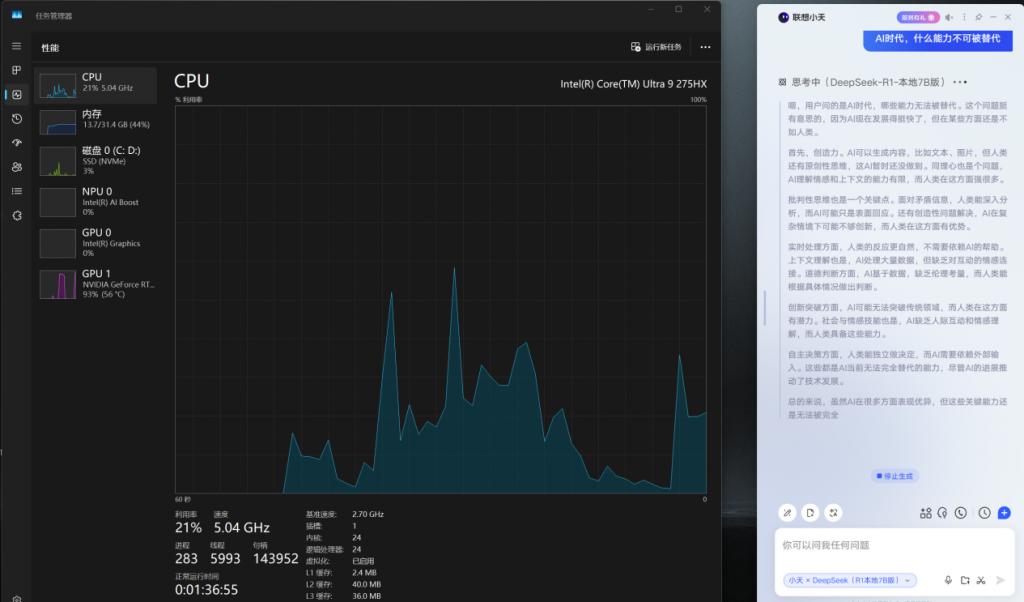Click the 5.04 GHz speed value
This screenshot has height=602, width=1024.
242,528
